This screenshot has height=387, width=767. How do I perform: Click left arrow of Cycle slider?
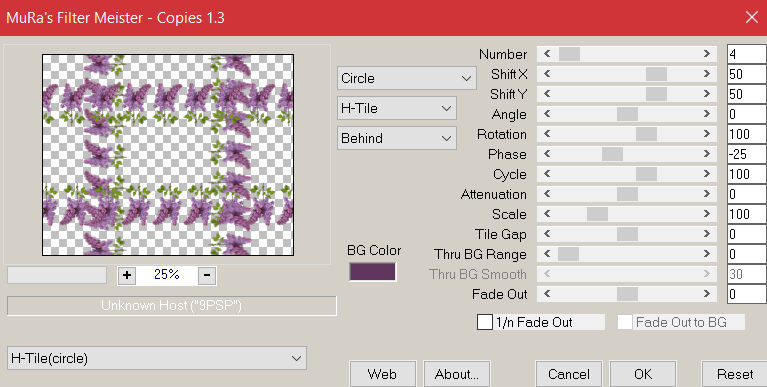[547, 174]
